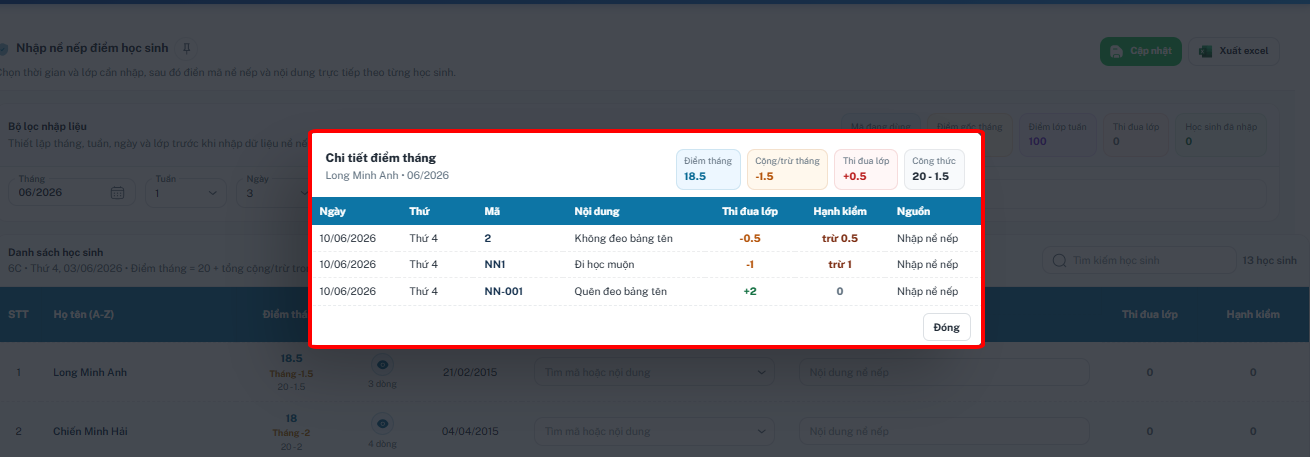1310x457 pixels.
Task: Click the Thi đua lớp column header in the dialog
Action: click(749, 211)
